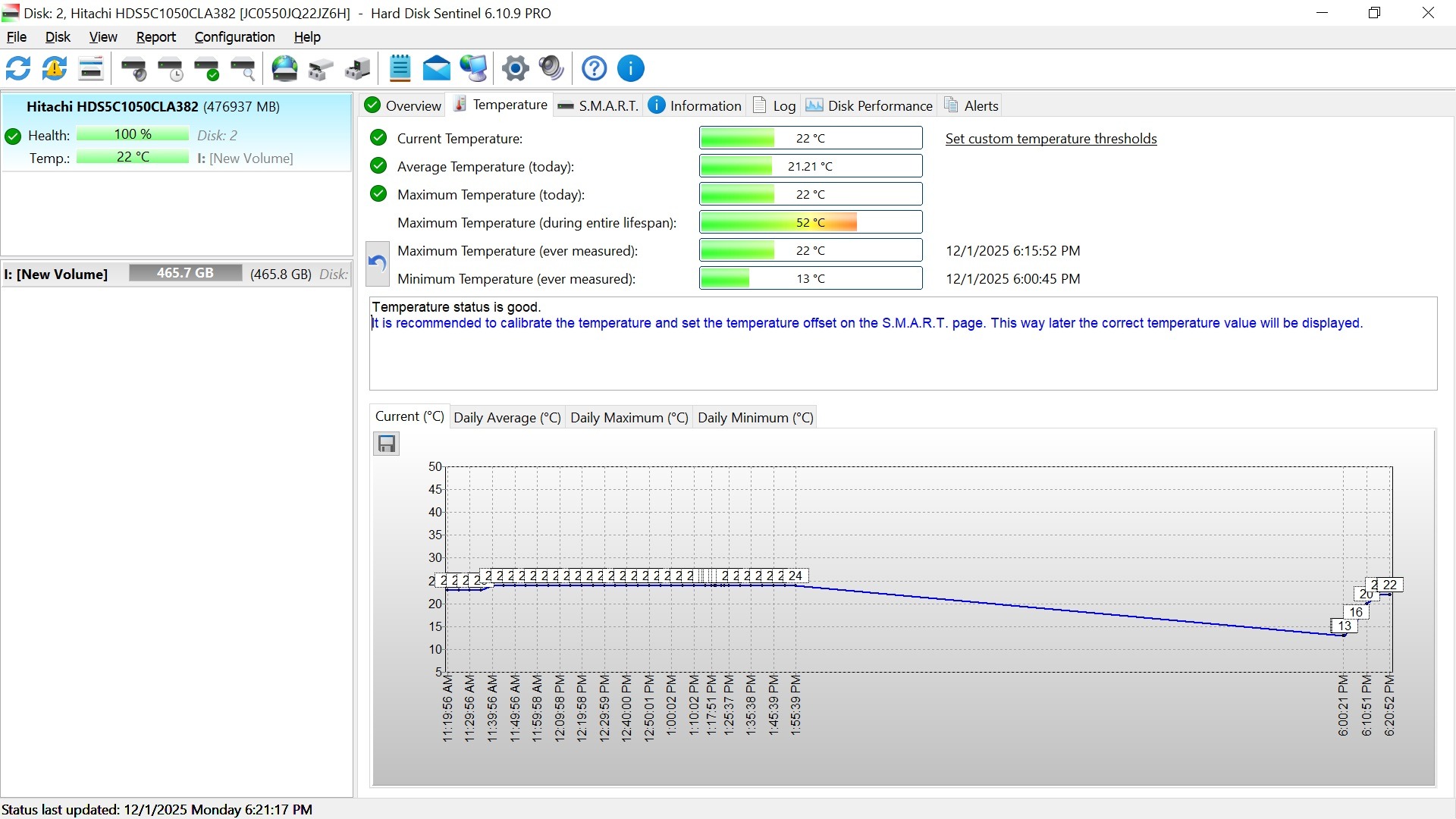Click the save graph floppy disk icon
The image size is (1456, 819).
pos(387,444)
